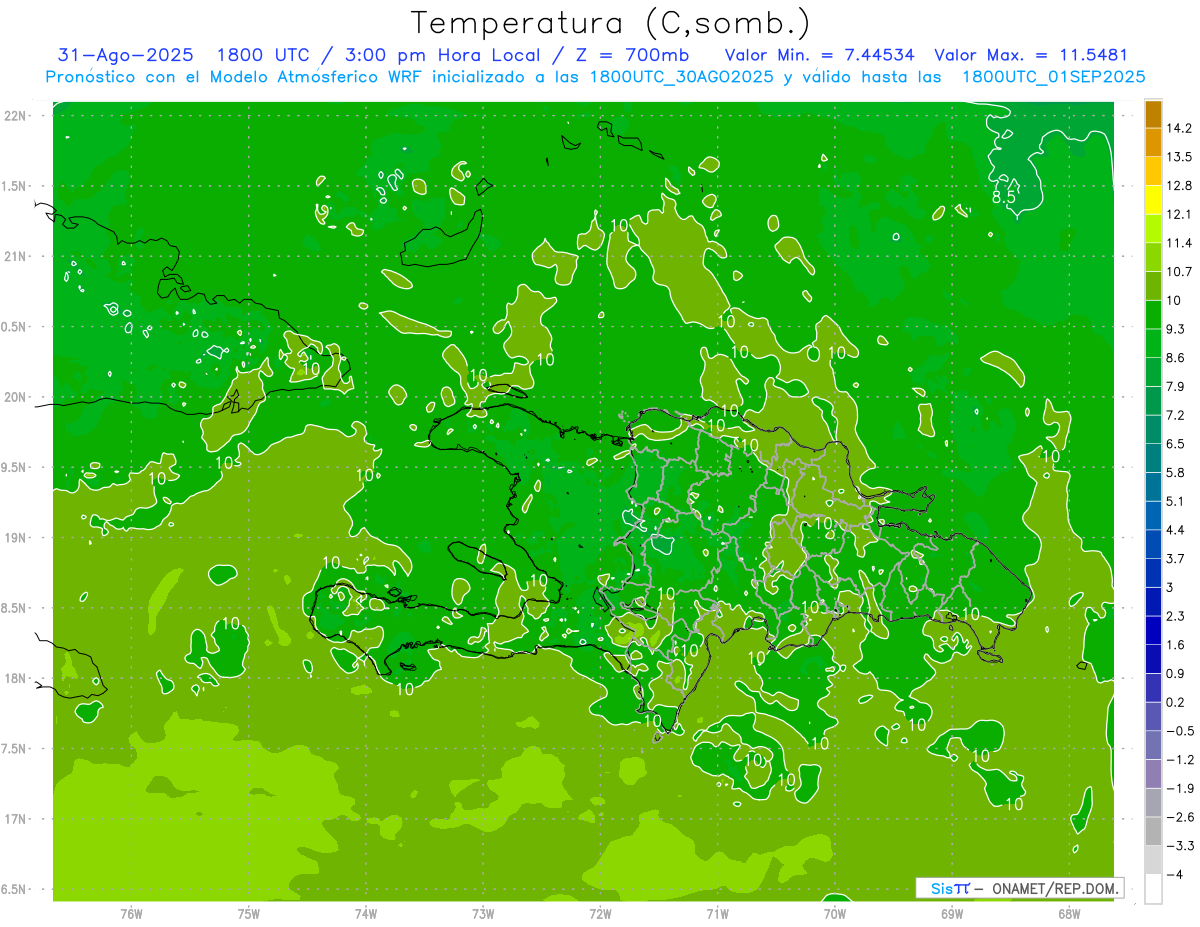Click the 18N latitude axis label
Screen dimensions: 1200x927
coord(16,678)
